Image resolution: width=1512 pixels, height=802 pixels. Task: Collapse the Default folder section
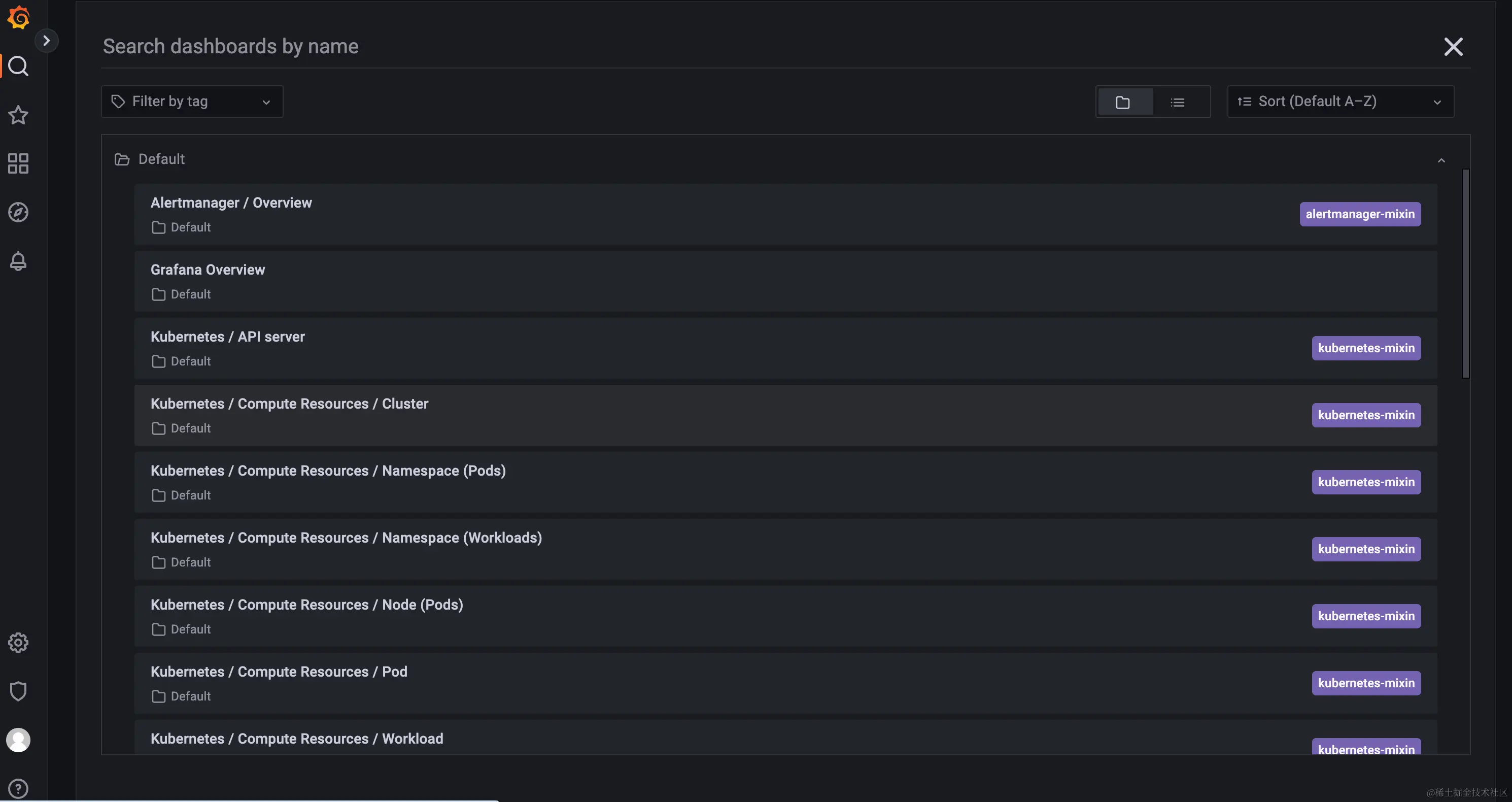pos(1441,160)
